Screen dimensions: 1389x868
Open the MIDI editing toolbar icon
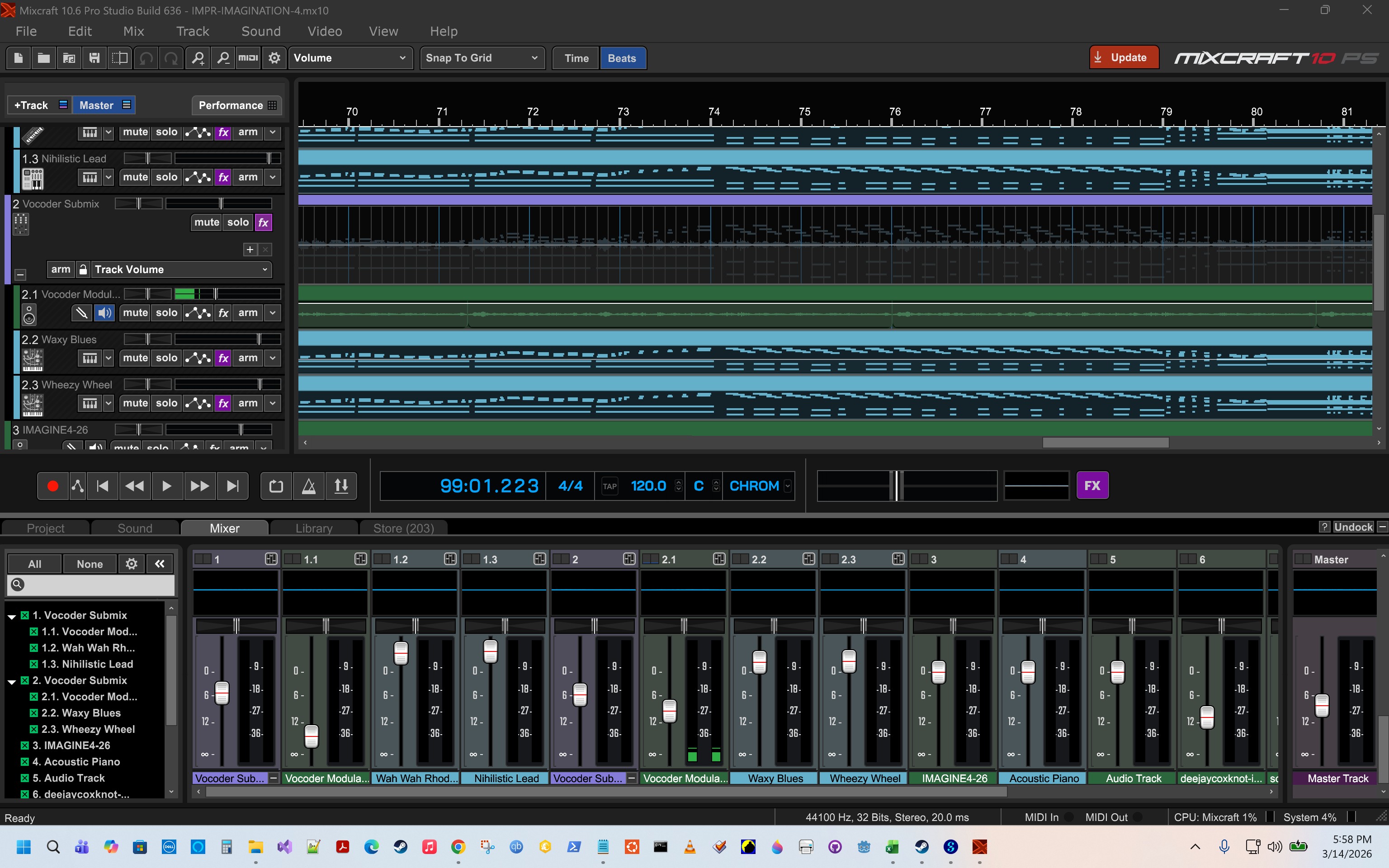click(x=248, y=58)
